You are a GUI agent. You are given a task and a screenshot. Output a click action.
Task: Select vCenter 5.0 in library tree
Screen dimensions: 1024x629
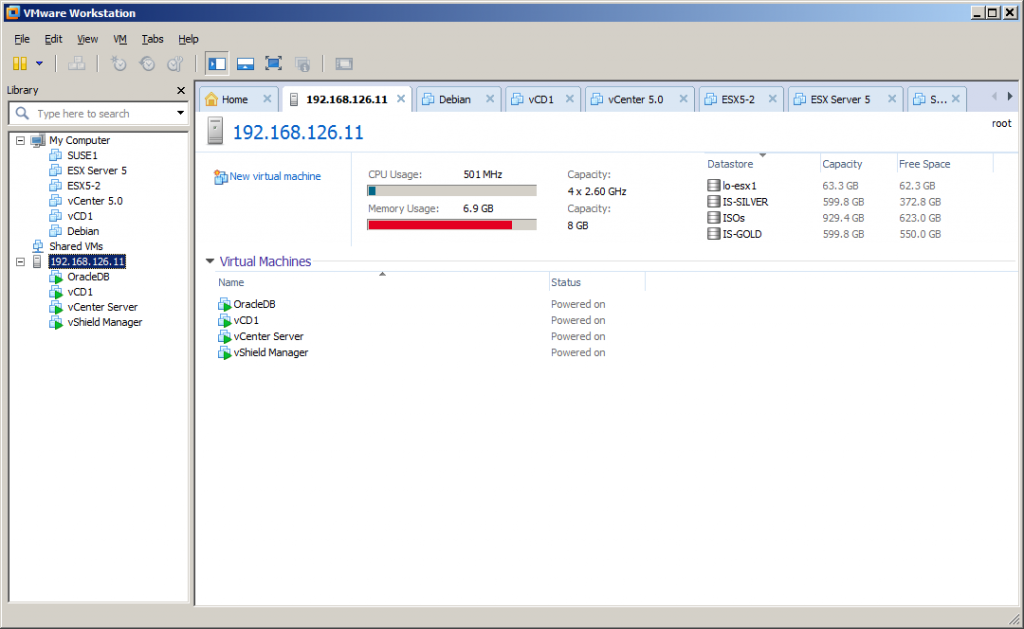tap(95, 201)
